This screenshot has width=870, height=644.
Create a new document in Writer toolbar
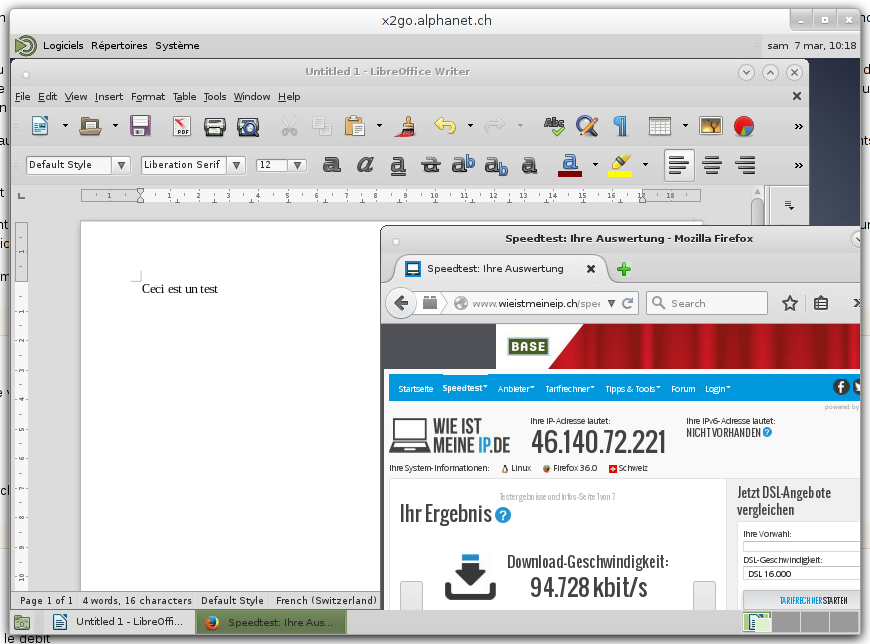(40, 126)
